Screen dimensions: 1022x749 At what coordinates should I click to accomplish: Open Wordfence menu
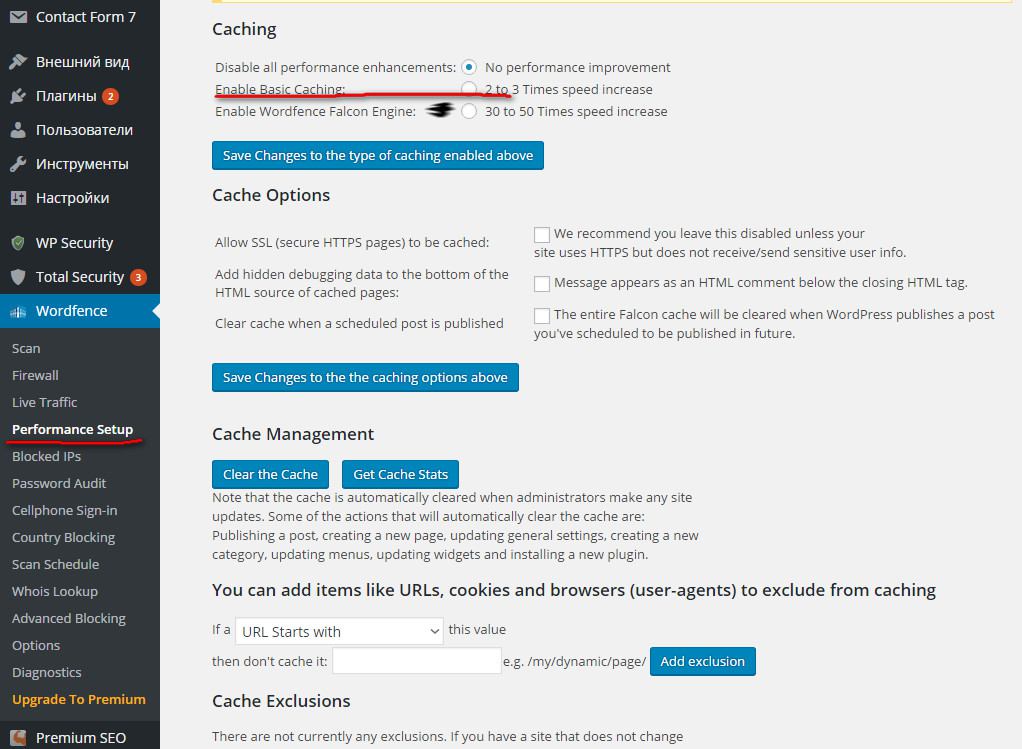pyautogui.click(x=80, y=311)
